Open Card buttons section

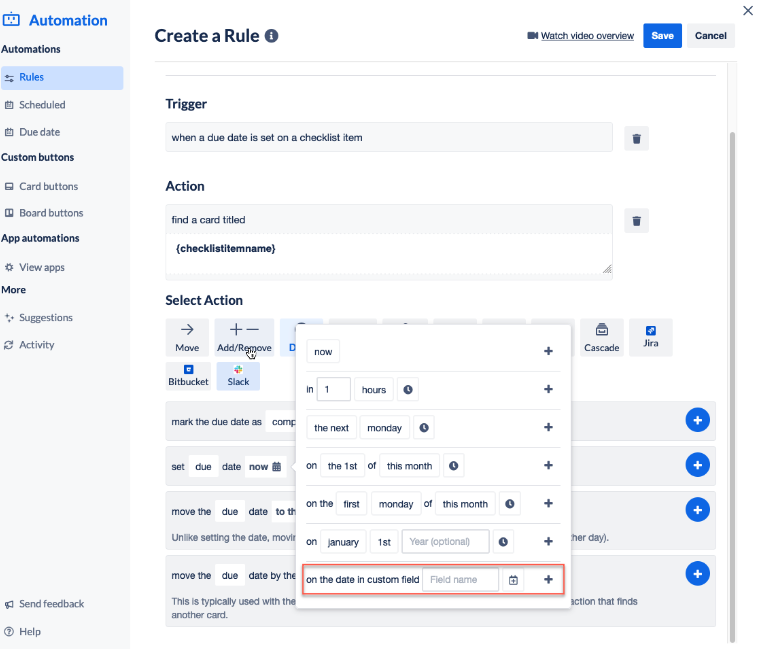pos(48,186)
